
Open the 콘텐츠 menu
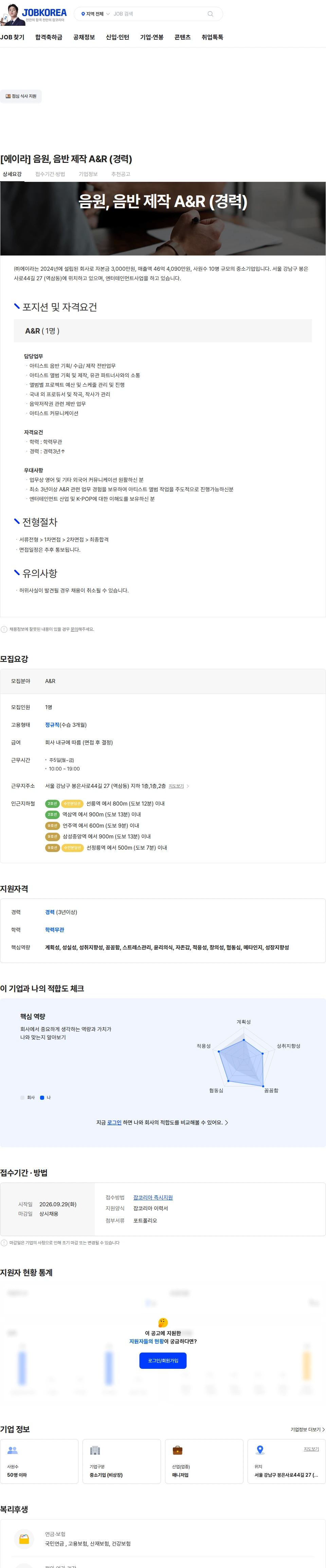(x=182, y=37)
